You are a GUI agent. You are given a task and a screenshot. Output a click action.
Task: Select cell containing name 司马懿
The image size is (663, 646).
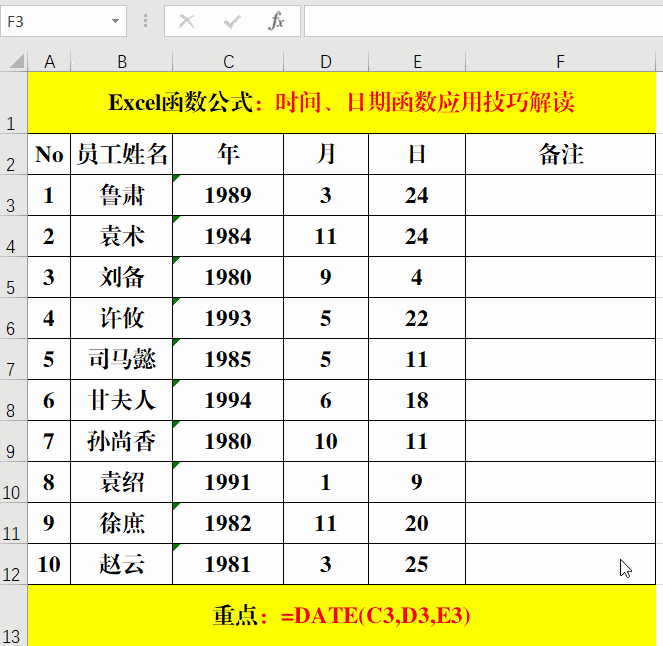[x=122, y=359]
